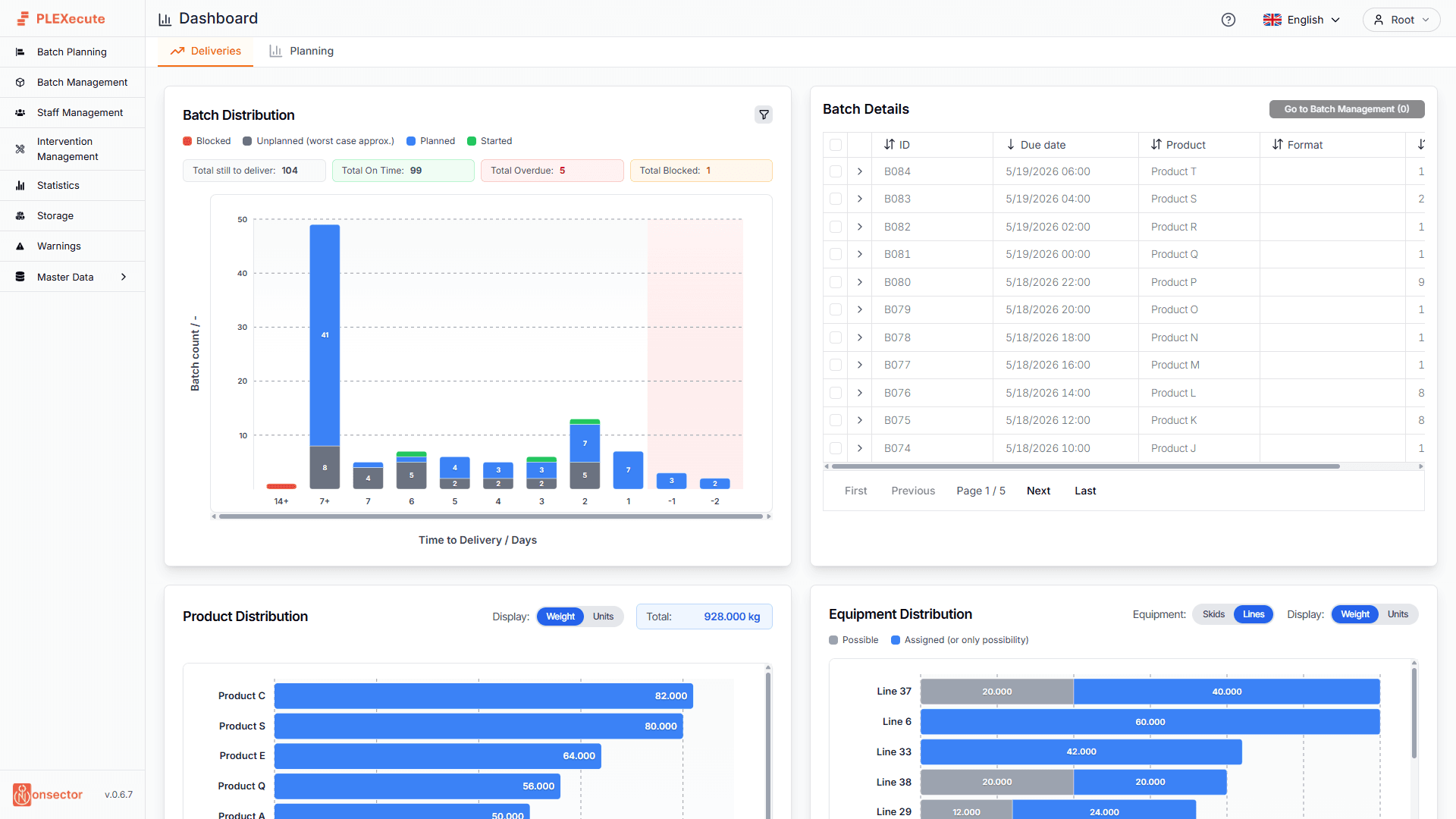Screen dimensions: 1456x819
Task: Check the box for batch B074
Action: click(x=836, y=448)
